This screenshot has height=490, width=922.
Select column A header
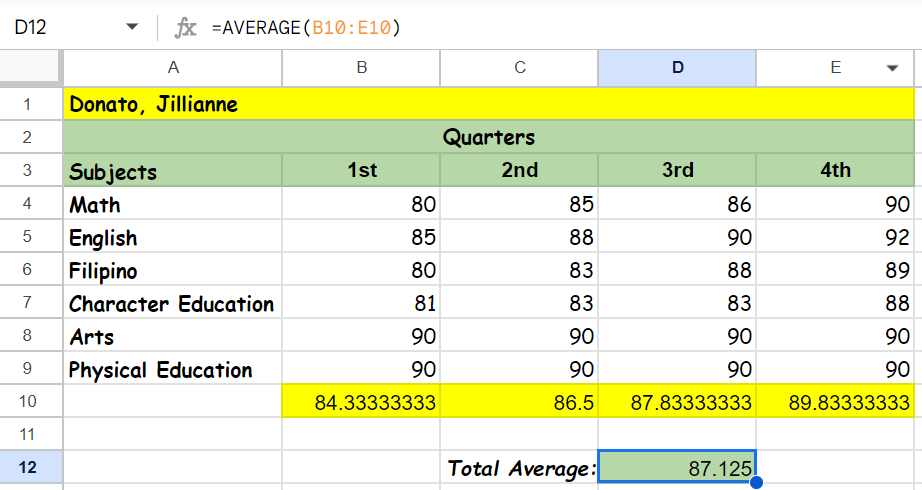click(x=173, y=68)
